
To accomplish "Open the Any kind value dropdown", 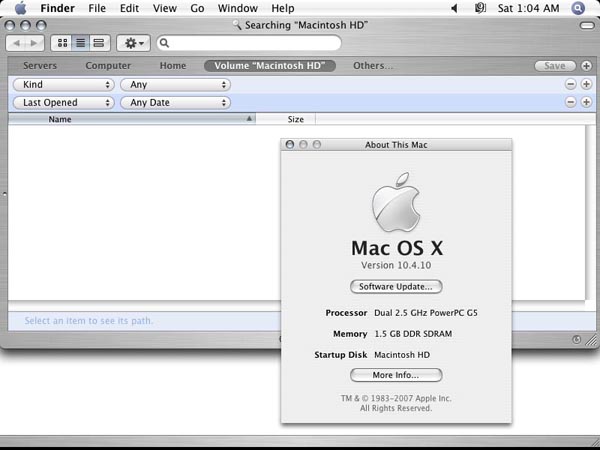I will point(176,85).
